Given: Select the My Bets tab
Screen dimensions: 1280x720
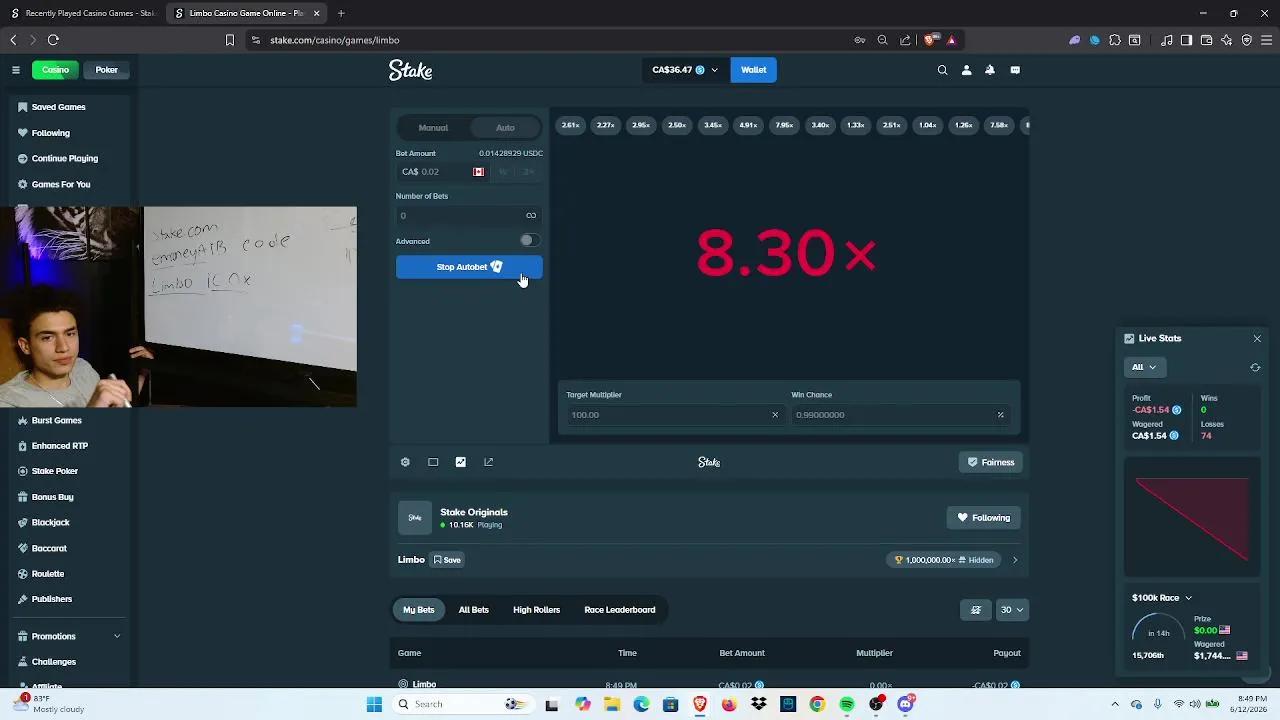Looking at the screenshot, I should coord(419,610).
